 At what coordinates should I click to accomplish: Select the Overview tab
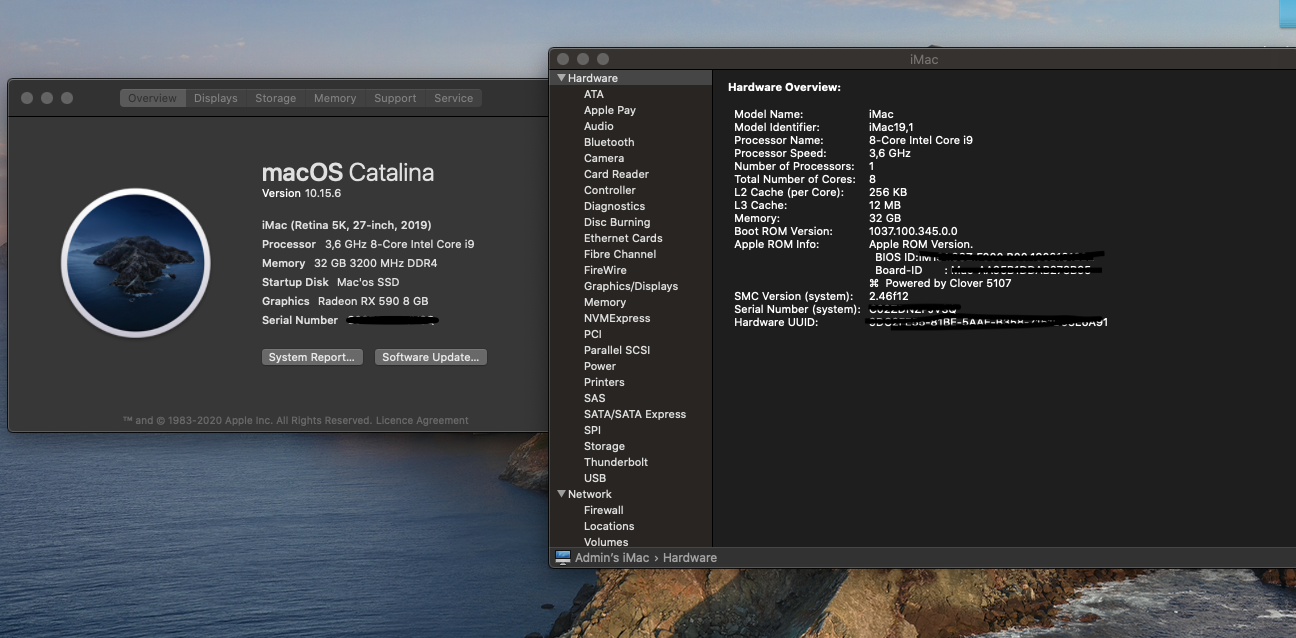[x=152, y=98]
